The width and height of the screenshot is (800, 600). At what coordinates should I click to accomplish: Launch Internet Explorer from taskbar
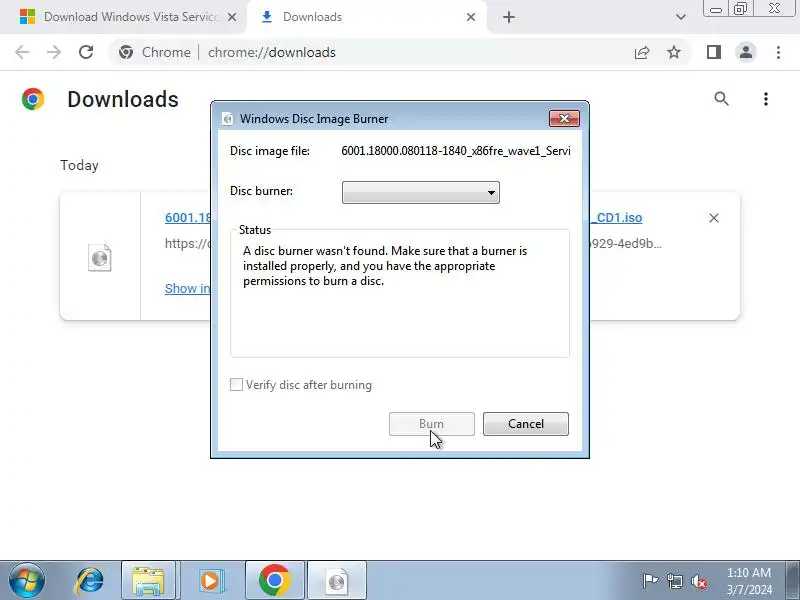(89, 581)
